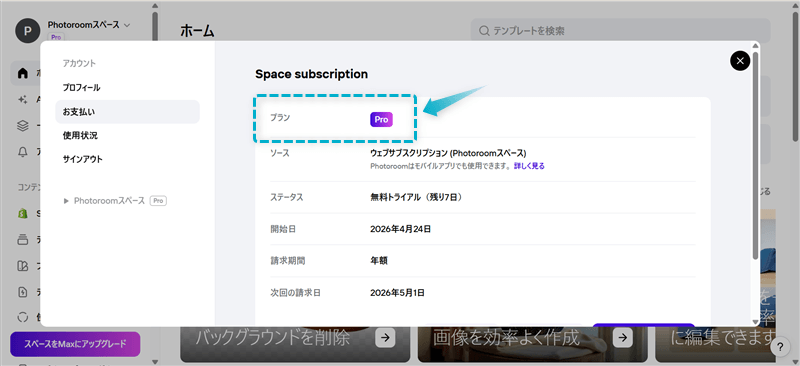Click the 無料トライアル（残り7日） status text

pyautogui.click(x=417, y=197)
